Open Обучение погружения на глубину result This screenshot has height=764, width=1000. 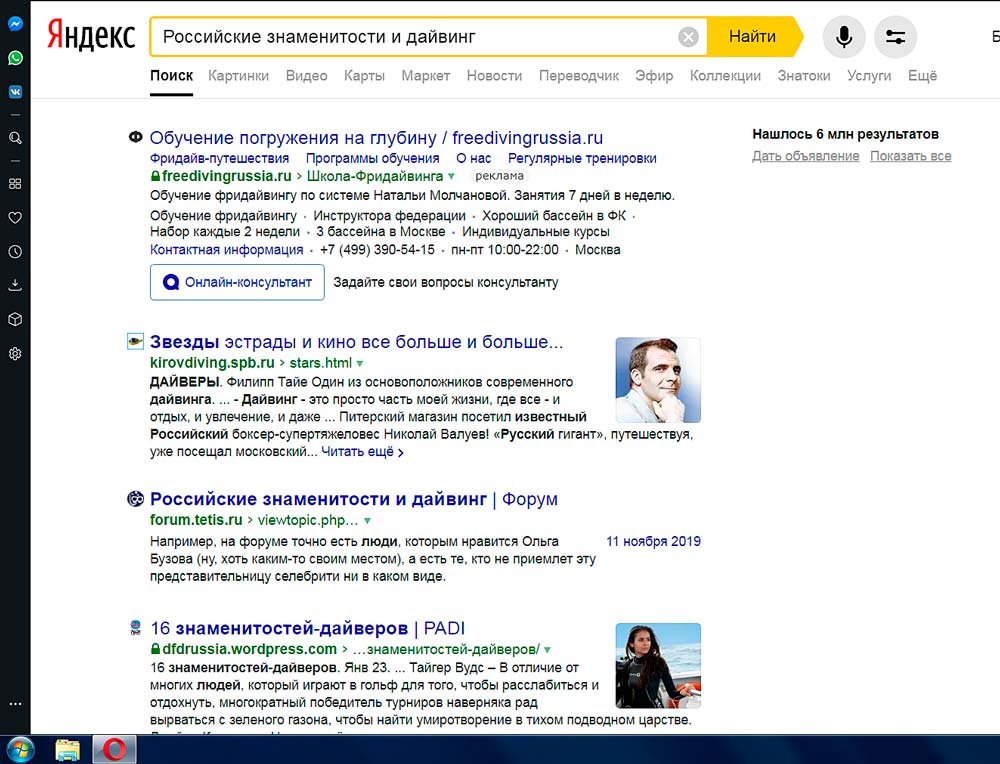pos(376,138)
